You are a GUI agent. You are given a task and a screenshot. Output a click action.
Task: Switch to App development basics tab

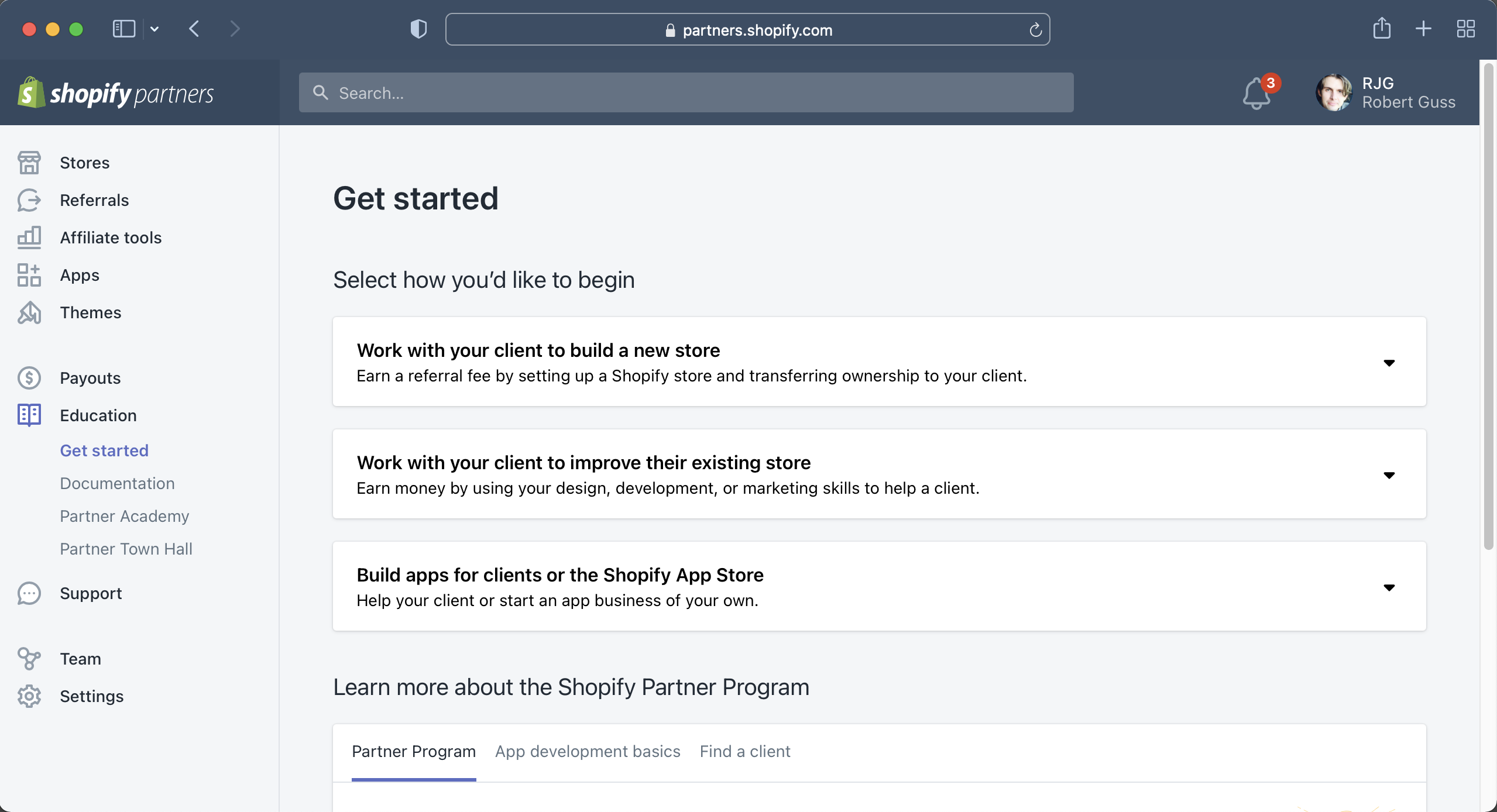588,752
